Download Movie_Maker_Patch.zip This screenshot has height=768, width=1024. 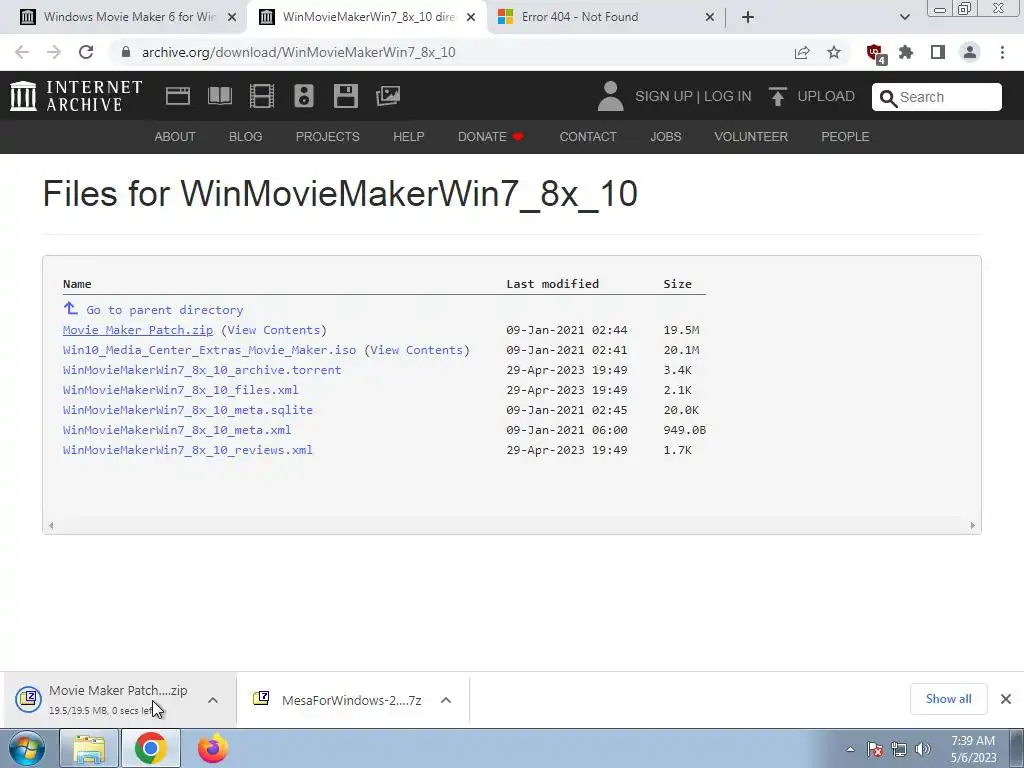138,330
